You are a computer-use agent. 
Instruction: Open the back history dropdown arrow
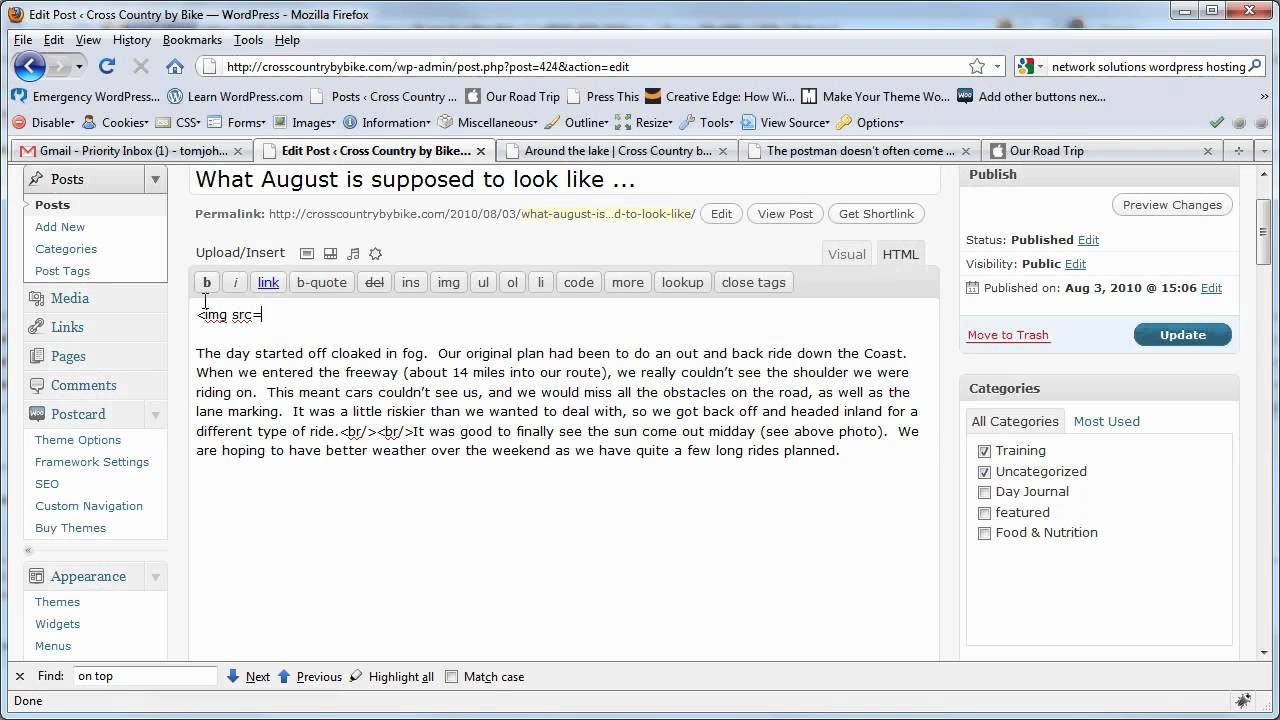(x=79, y=67)
